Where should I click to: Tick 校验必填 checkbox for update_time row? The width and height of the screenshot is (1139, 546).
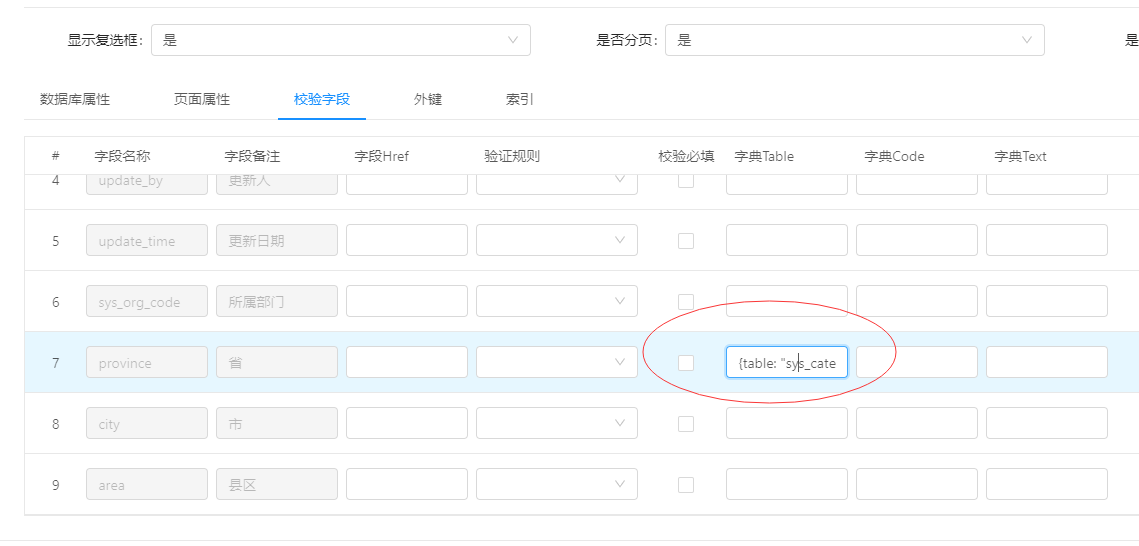coord(686,240)
